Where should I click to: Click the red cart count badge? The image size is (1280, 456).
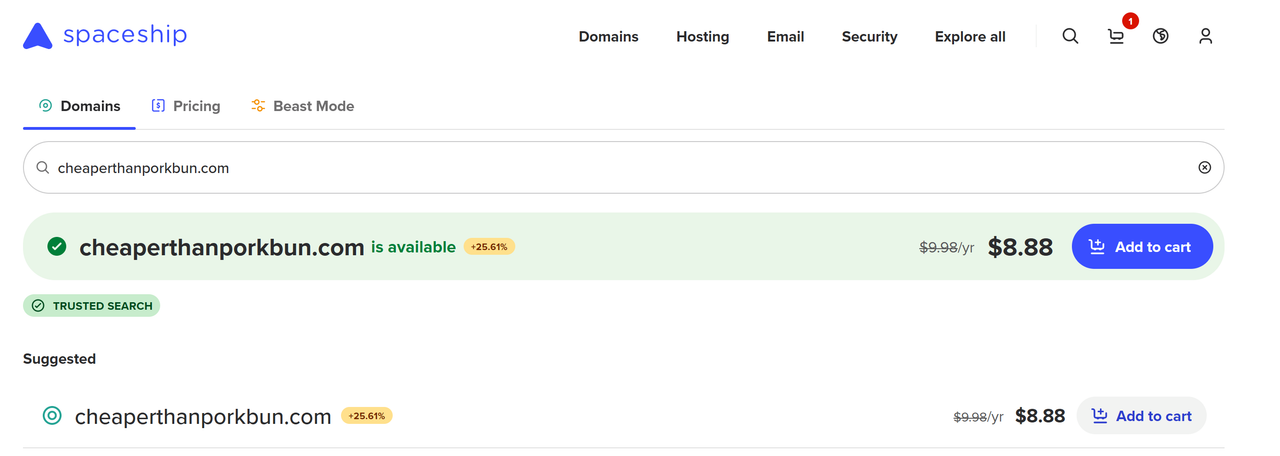(x=1130, y=21)
